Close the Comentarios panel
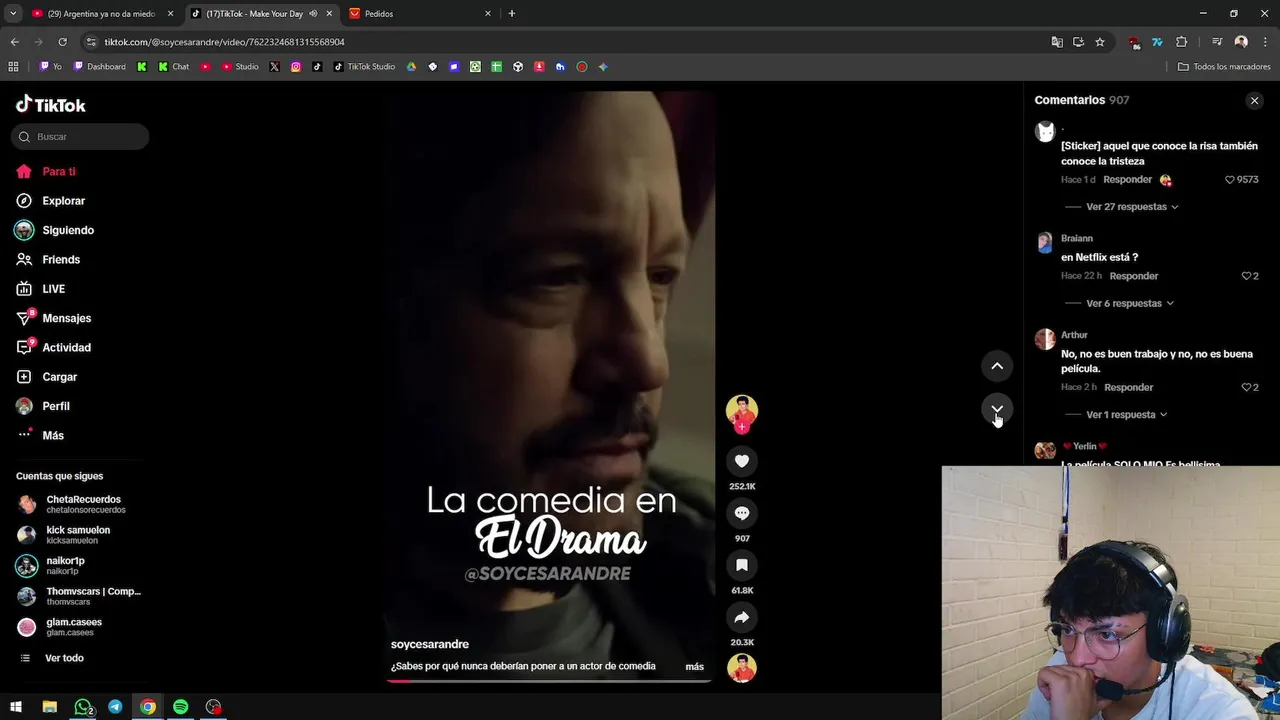This screenshot has width=1280, height=720. point(1254,100)
